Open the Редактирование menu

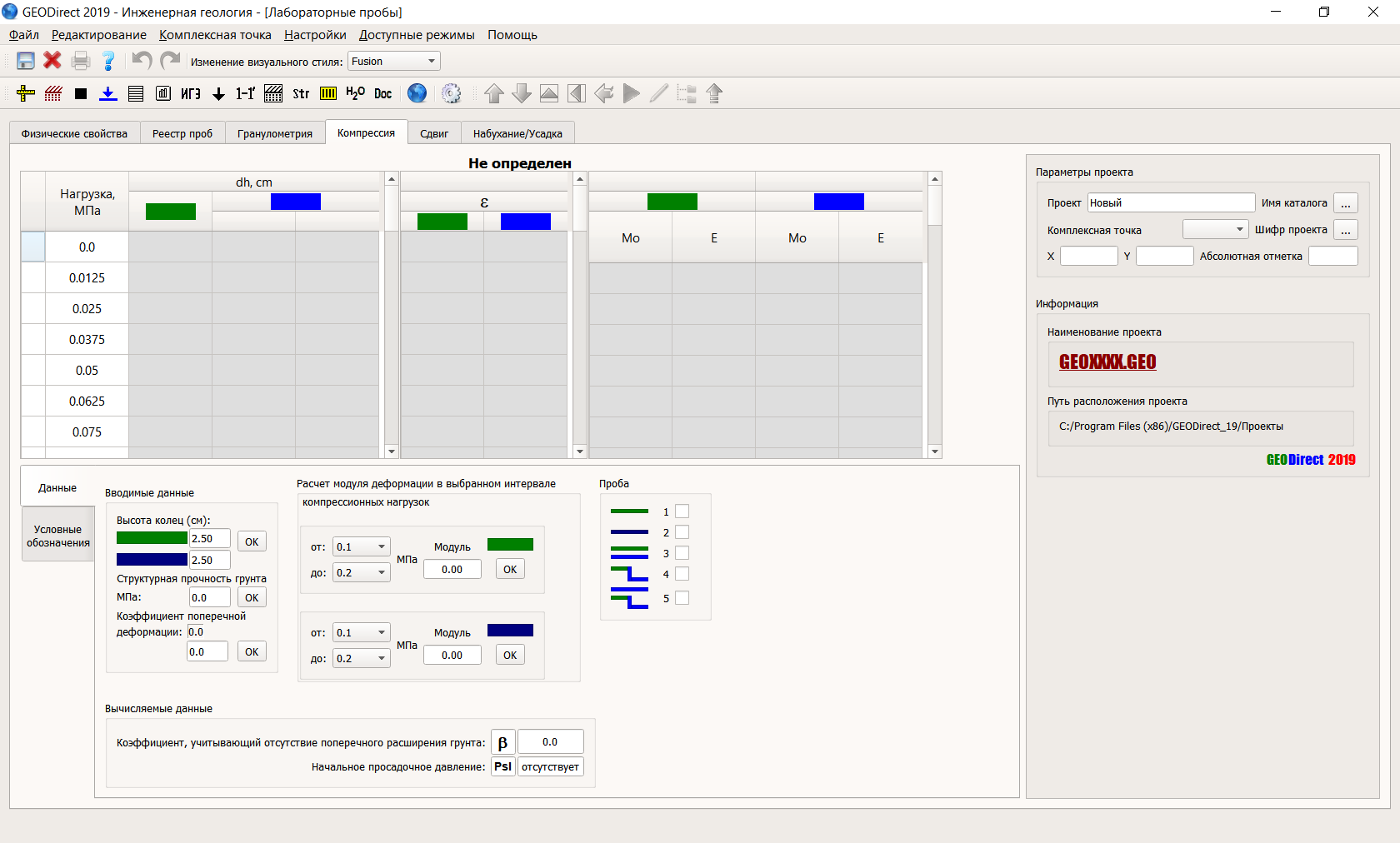pyautogui.click(x=99, y=35)
